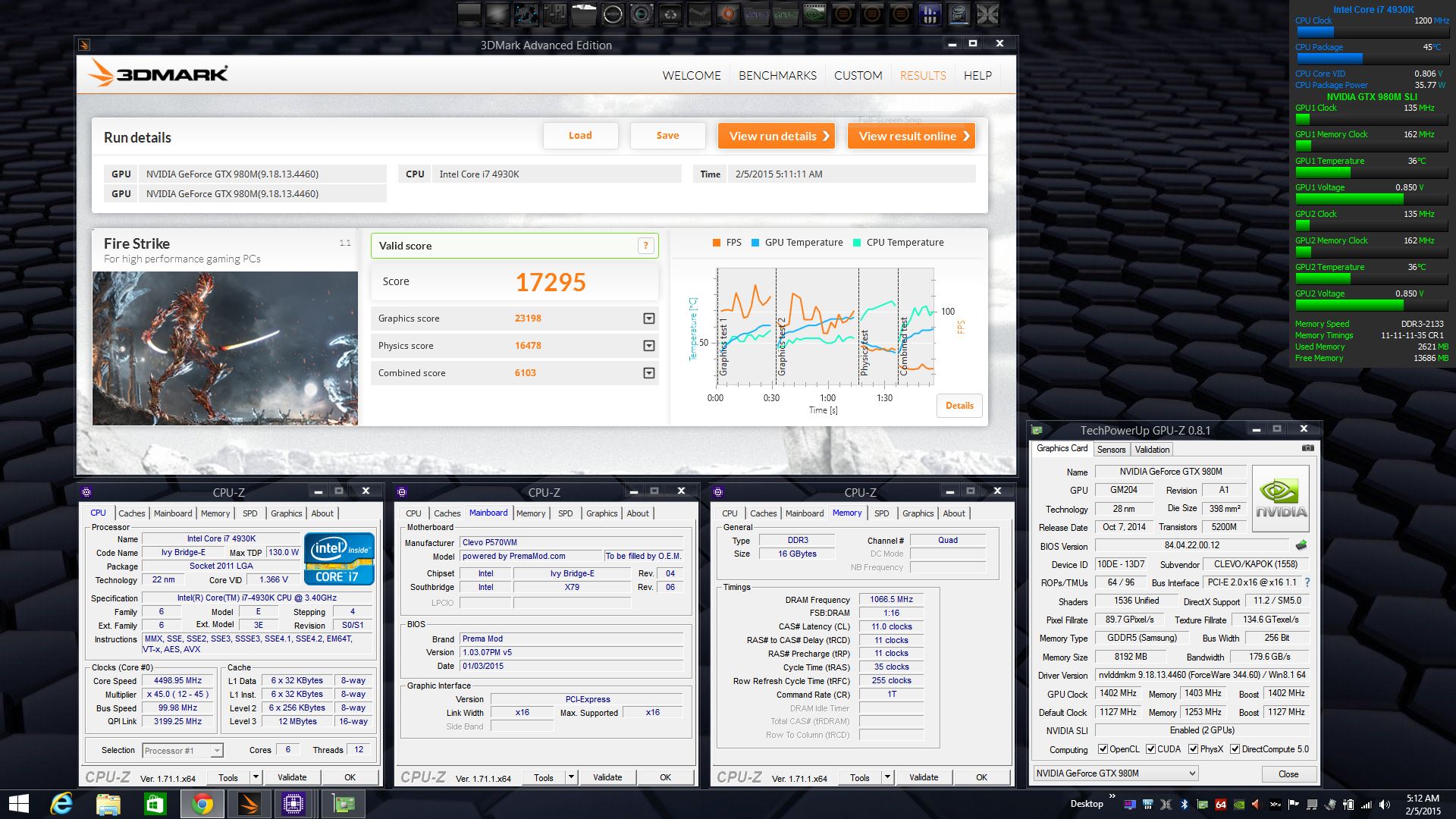Click the Bus Interface question mark icon

point(1307,582)
